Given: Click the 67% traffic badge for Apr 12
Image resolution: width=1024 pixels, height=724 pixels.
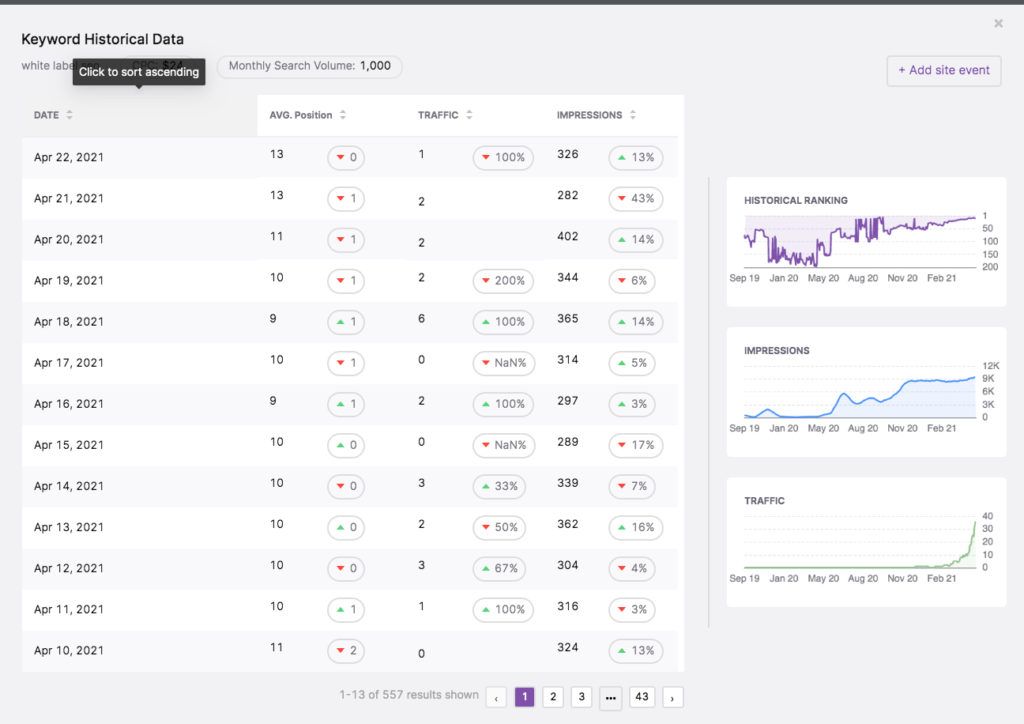Looking at the screenshot, I should coord(500,569).
